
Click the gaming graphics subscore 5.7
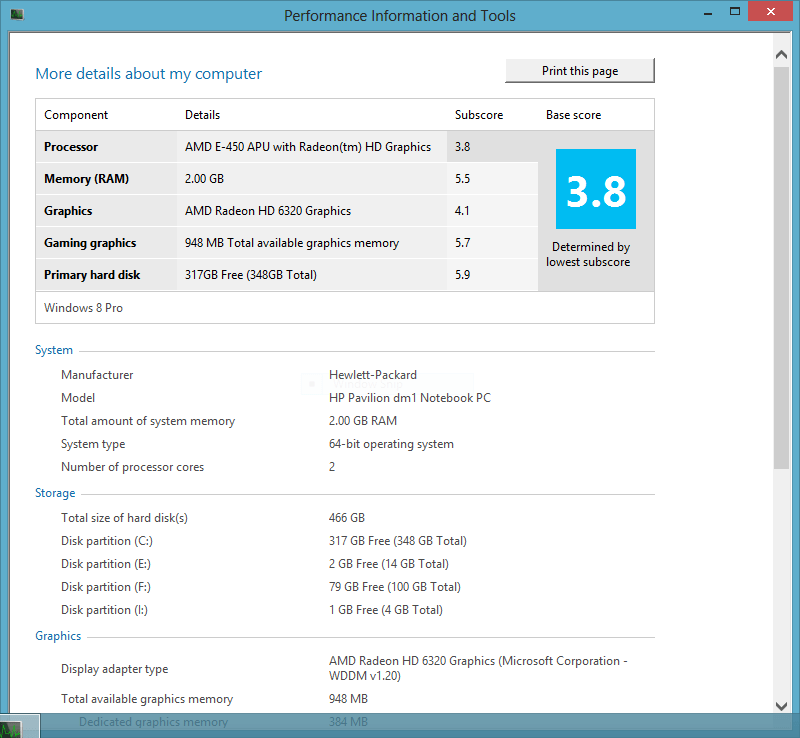click(x=462, y=243)
